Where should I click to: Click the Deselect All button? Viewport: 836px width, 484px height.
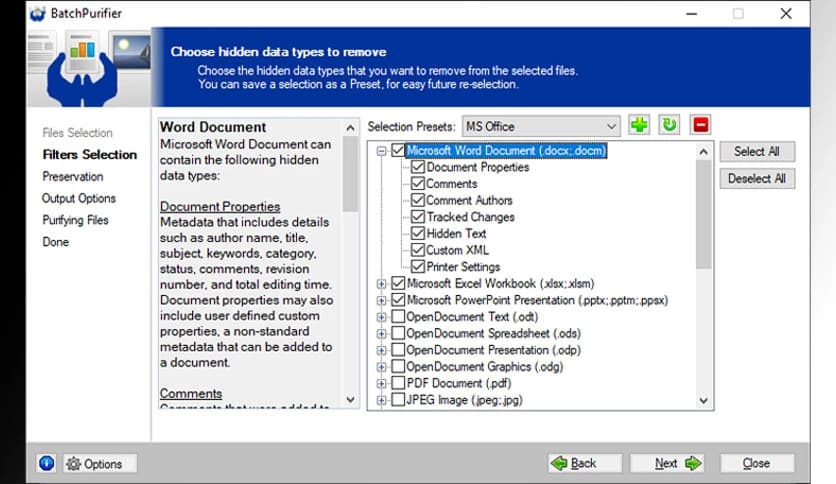tap(757, 179)
